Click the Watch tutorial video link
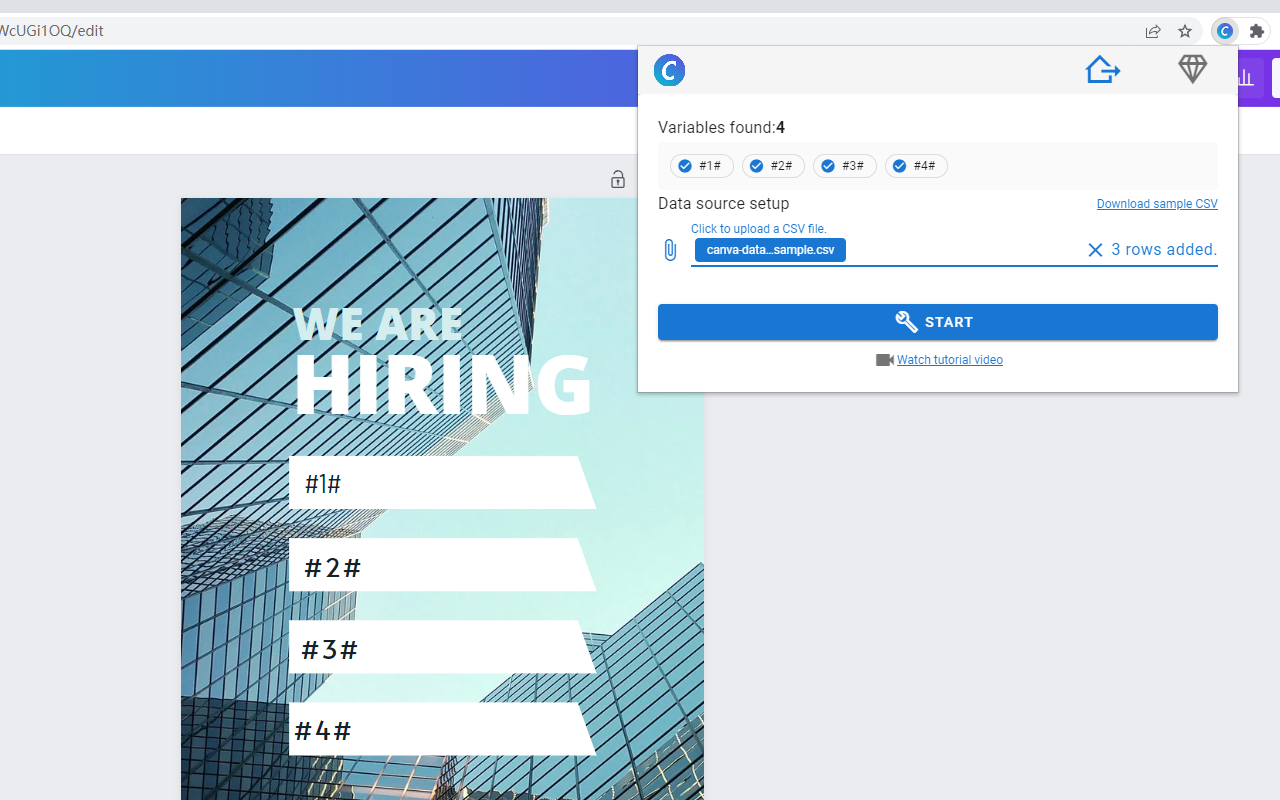This screenshot has height=800, width=1280. (949, 359)
